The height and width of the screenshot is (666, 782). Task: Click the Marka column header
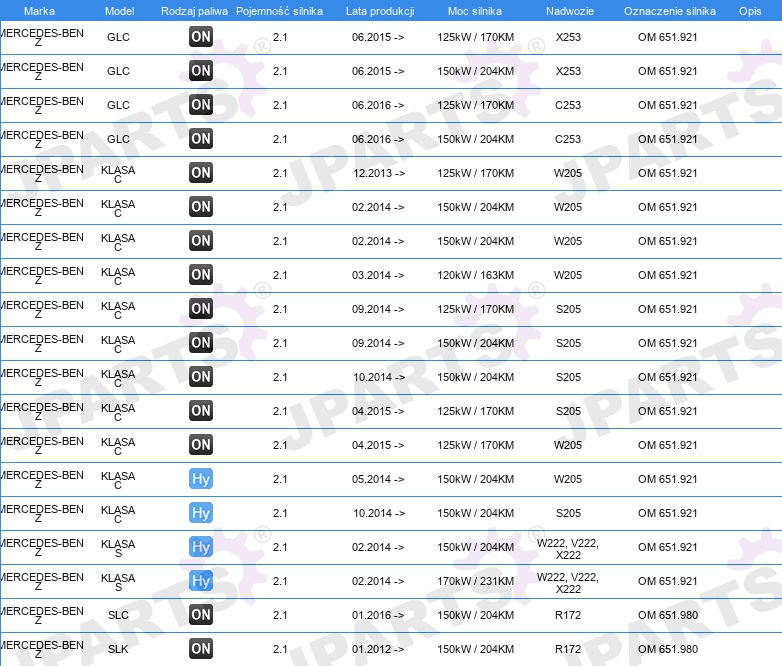pos(39,11)
